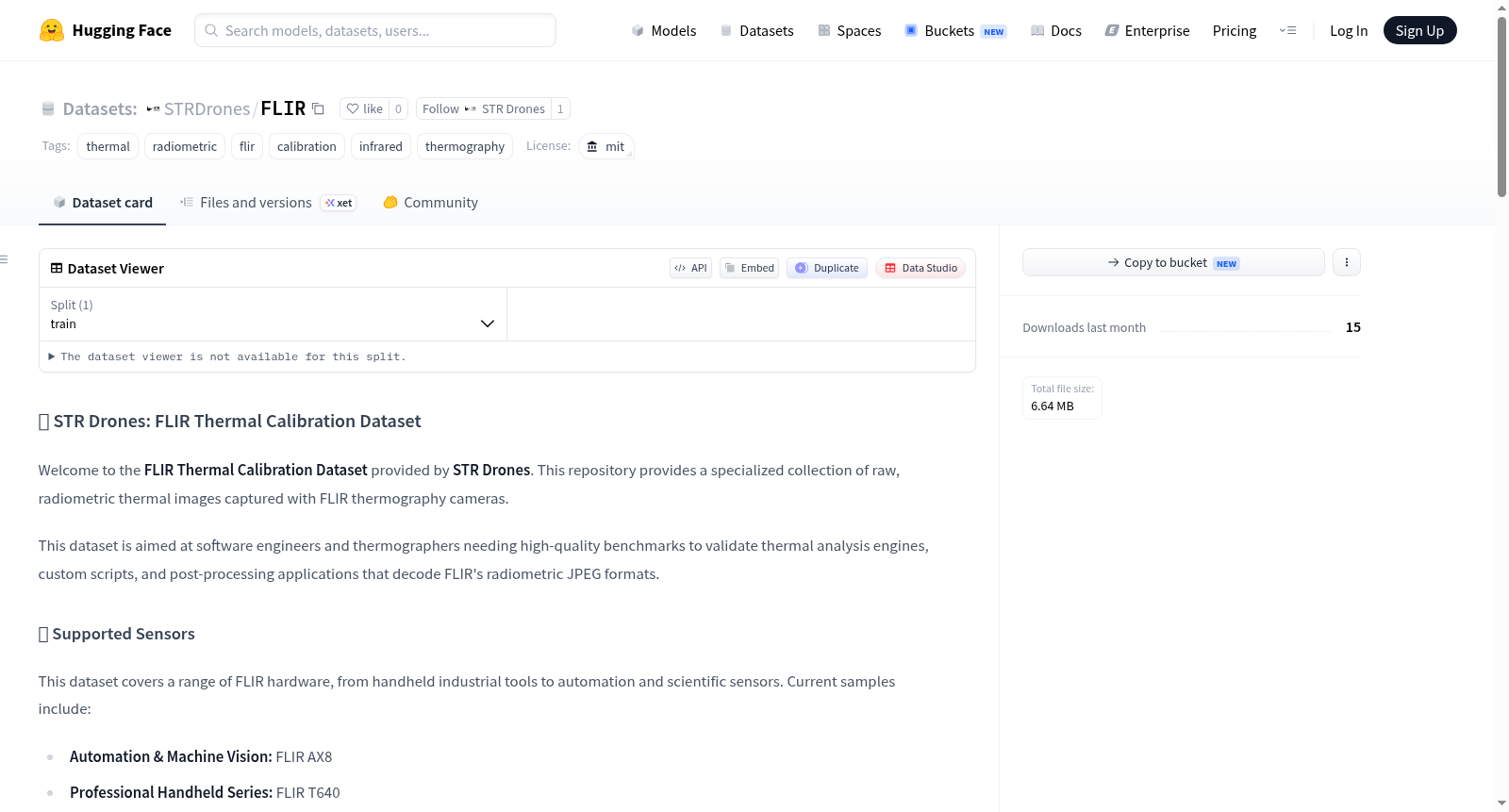Click the Embed button
Screen dimensions: 1509x812
750,268
